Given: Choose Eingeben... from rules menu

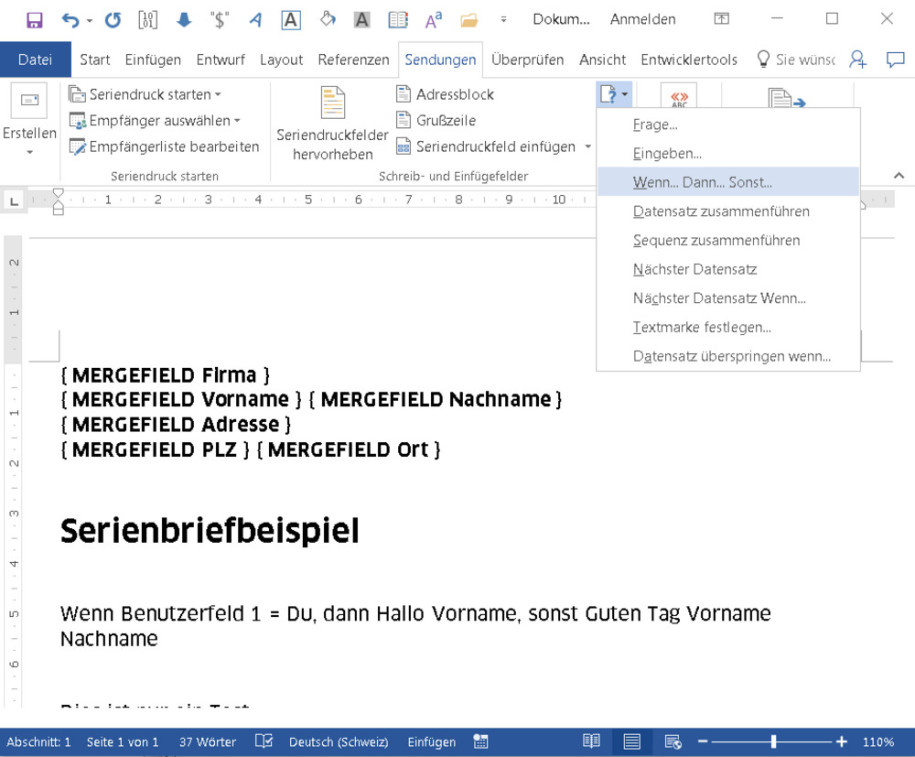Looking at the screenshot, I should [x=728, y=154].
